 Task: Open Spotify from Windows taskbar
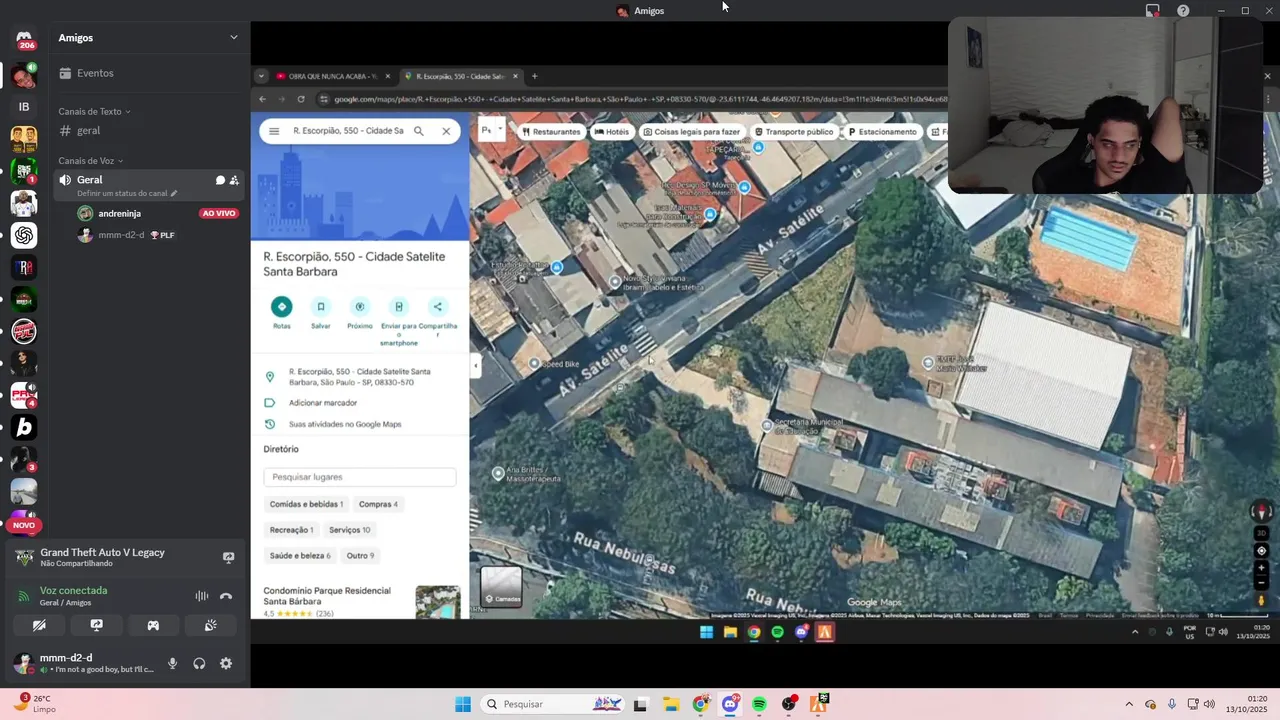coord(759,704)
